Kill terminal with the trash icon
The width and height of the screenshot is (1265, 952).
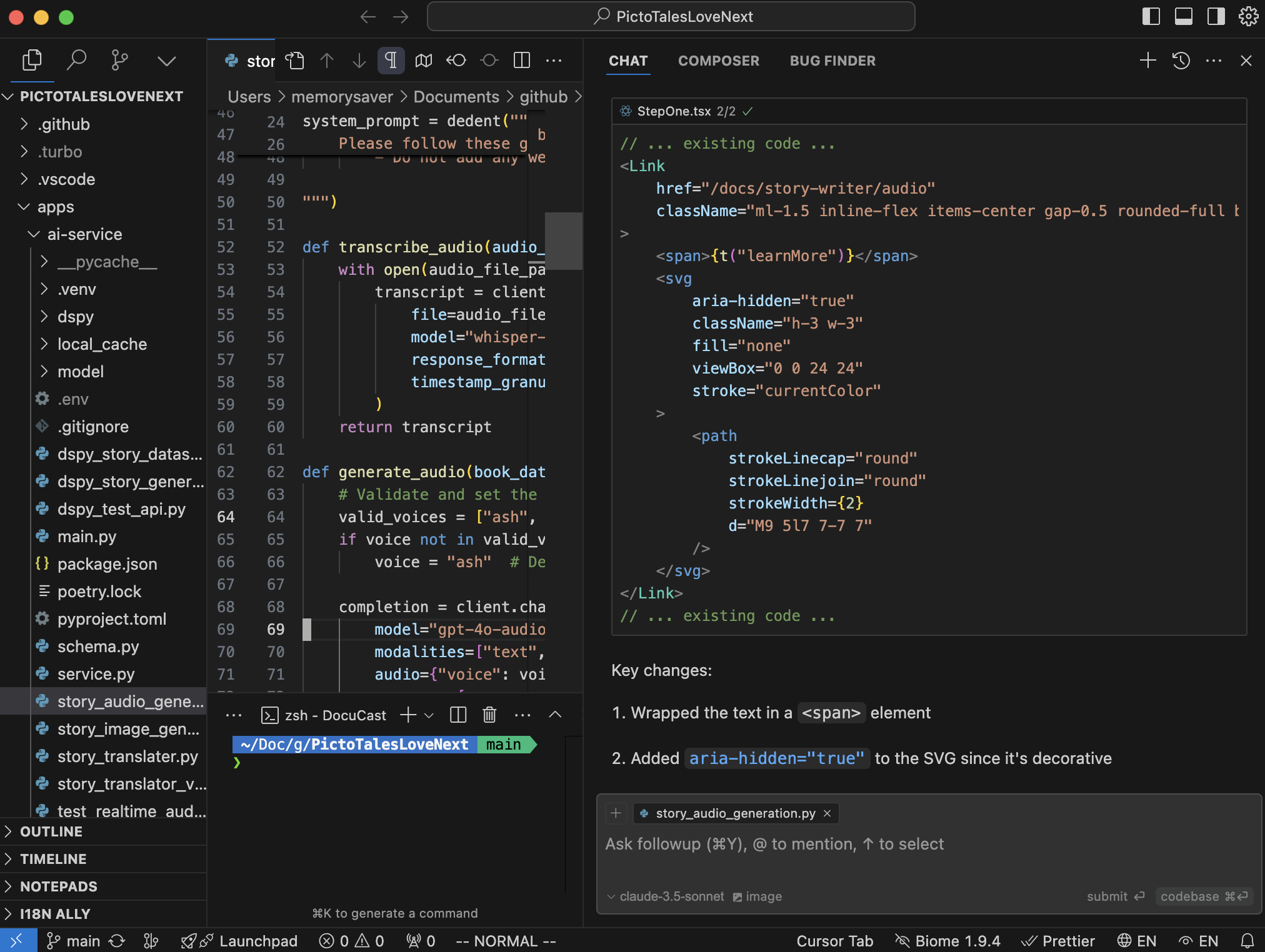tap(489, 715)
